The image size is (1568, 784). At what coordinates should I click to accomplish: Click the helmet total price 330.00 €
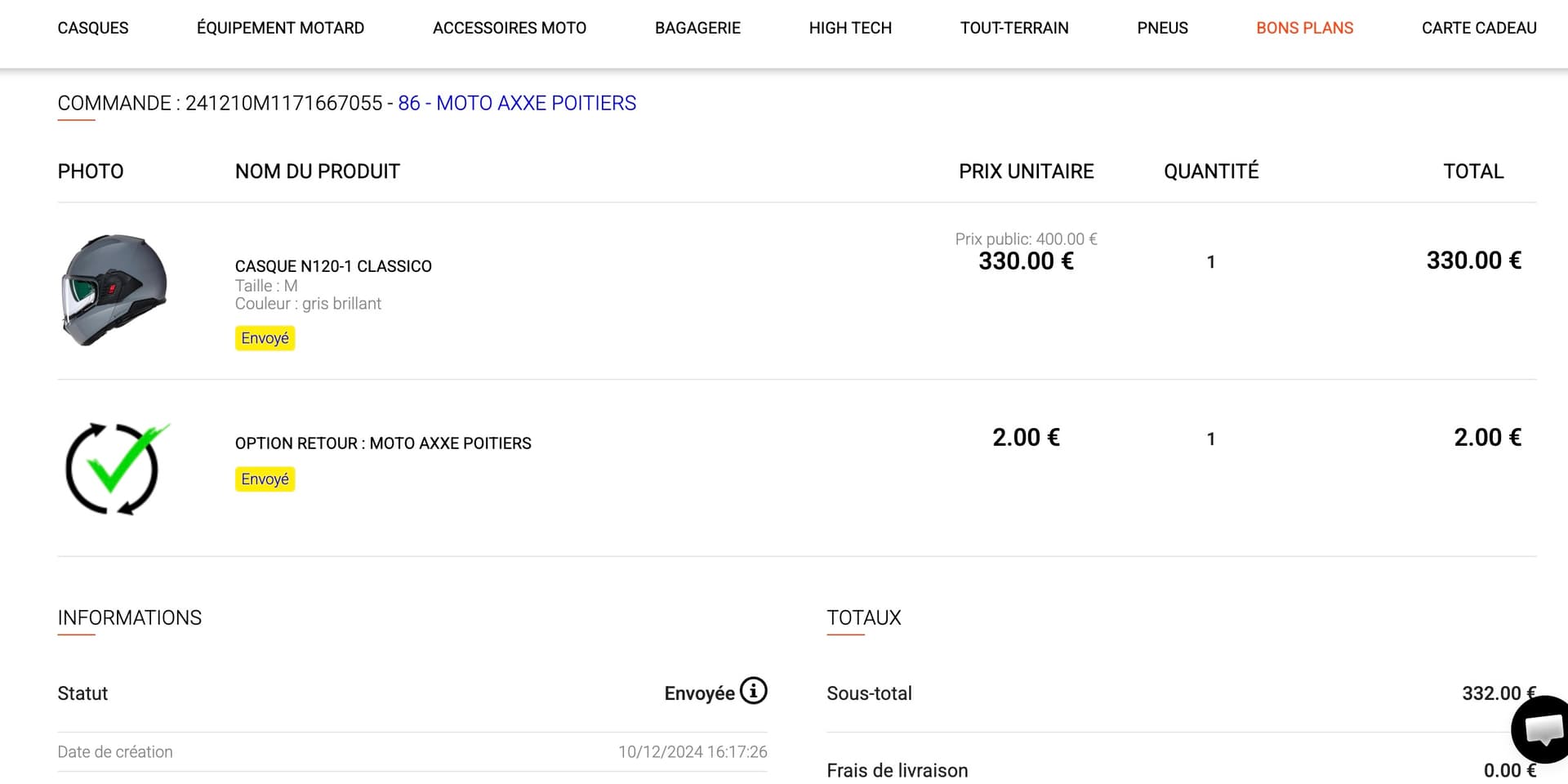click(1473, 261)
